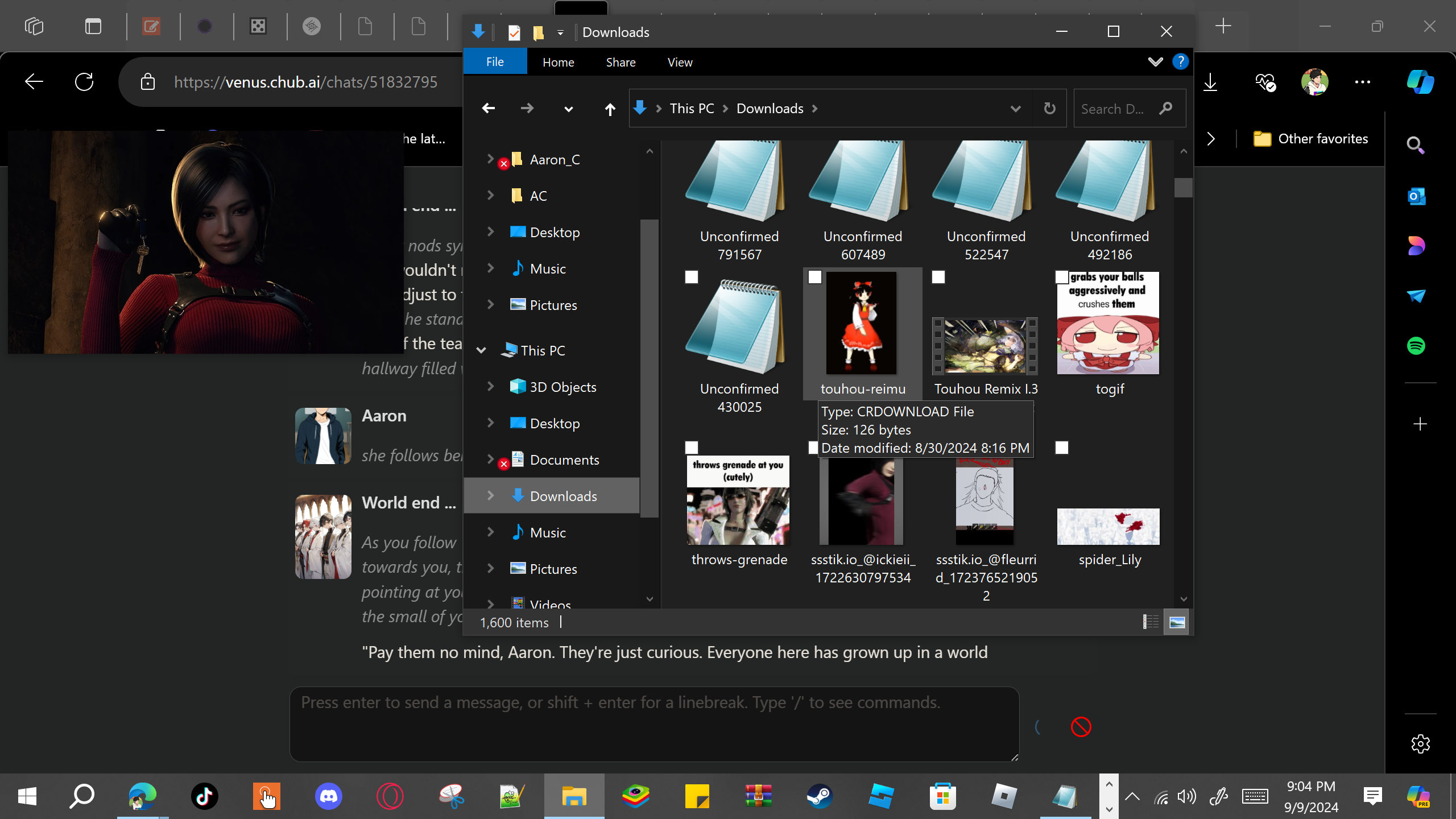
Task: Switch to details list view icon
Action: (1150, 622)
